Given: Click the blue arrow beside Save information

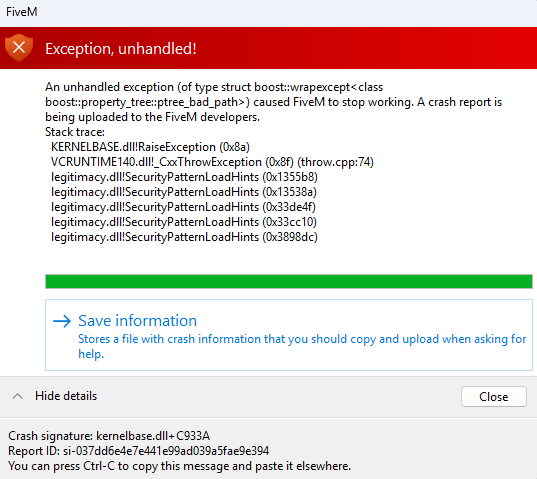Looking at the screenshot, I should (62, 321).
